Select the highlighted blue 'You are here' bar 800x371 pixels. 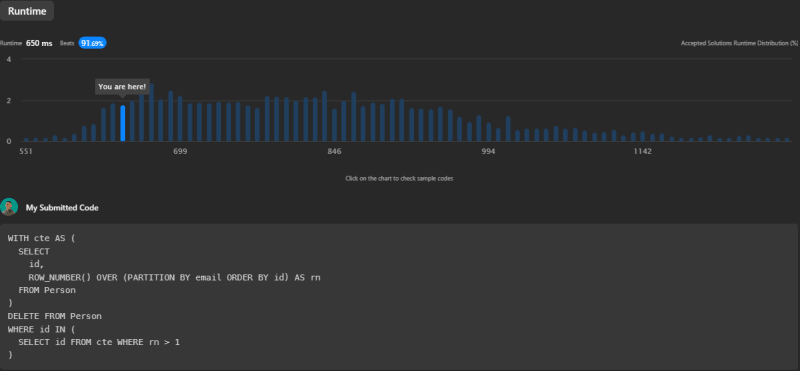point(122,123)
